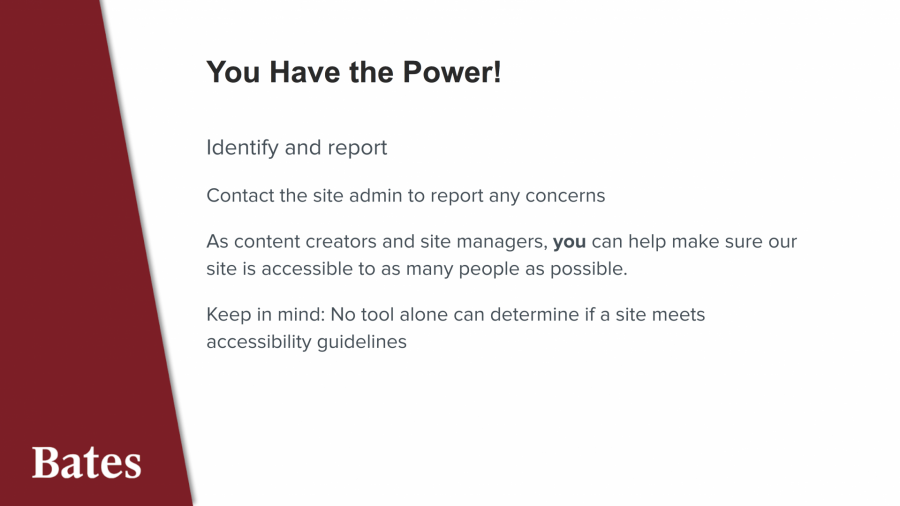This screenshot has height=506, width=900.
Task: Click the words "accessibility guidelines"
Action: click(x=306, y=342)
